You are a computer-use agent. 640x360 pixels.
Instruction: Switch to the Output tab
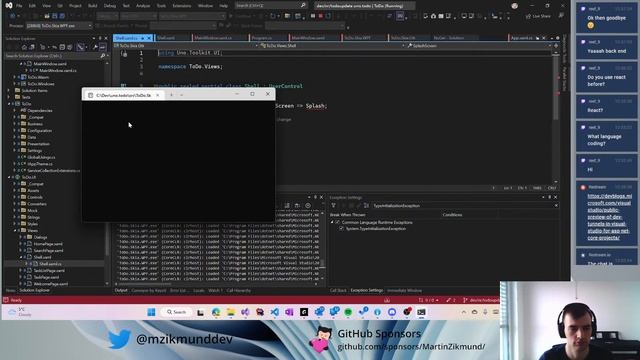(121, 291)
